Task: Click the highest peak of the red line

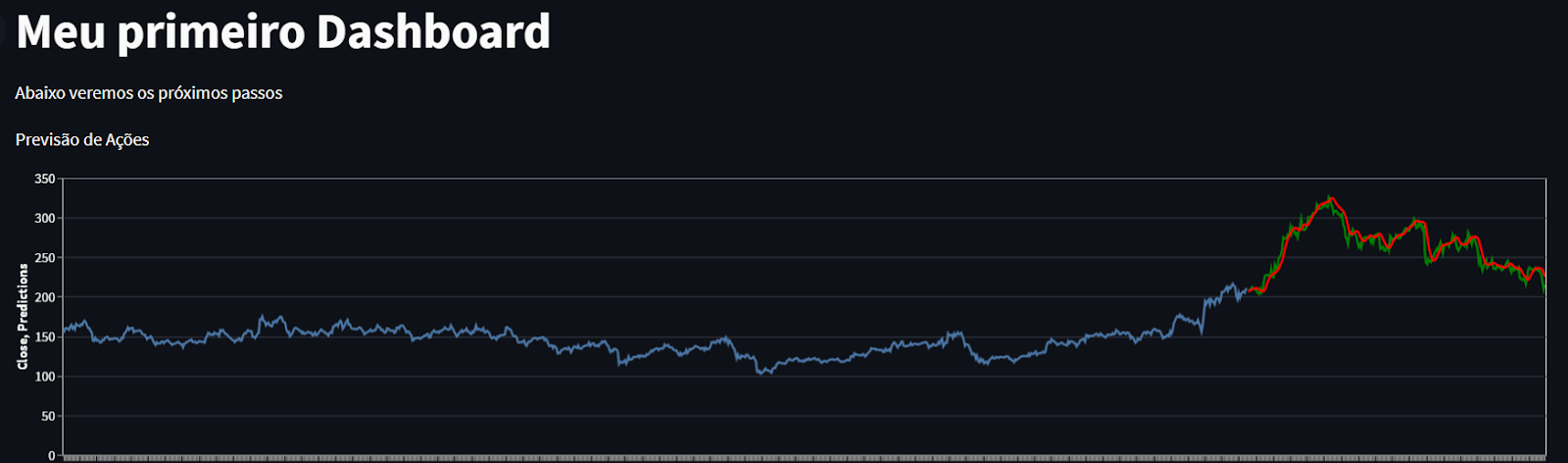Action: [1330, 199]
